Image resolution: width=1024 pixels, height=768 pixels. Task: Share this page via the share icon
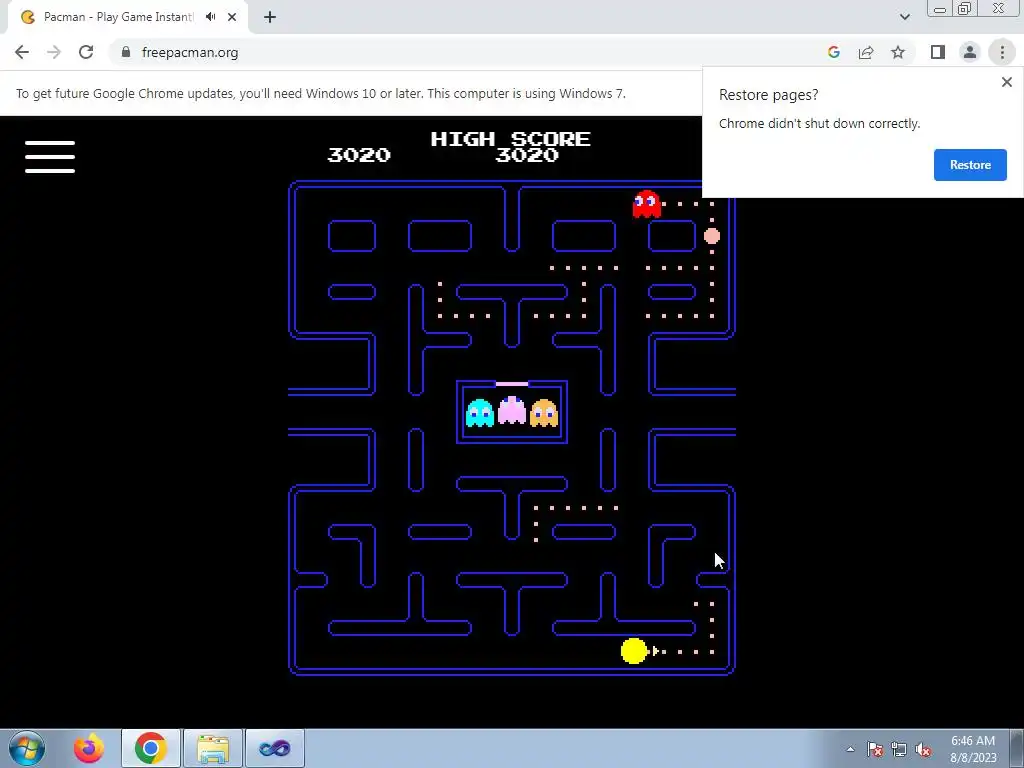click(x=866, y=52)
